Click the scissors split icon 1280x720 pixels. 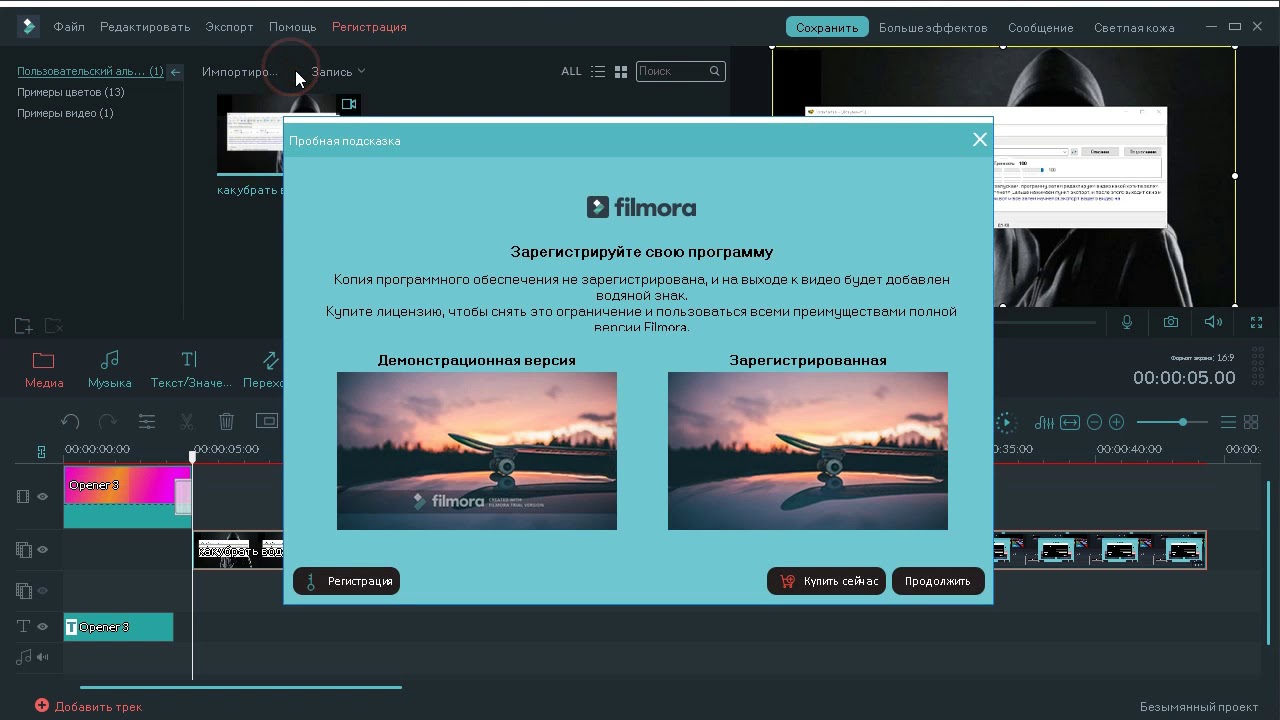[187, 422]
